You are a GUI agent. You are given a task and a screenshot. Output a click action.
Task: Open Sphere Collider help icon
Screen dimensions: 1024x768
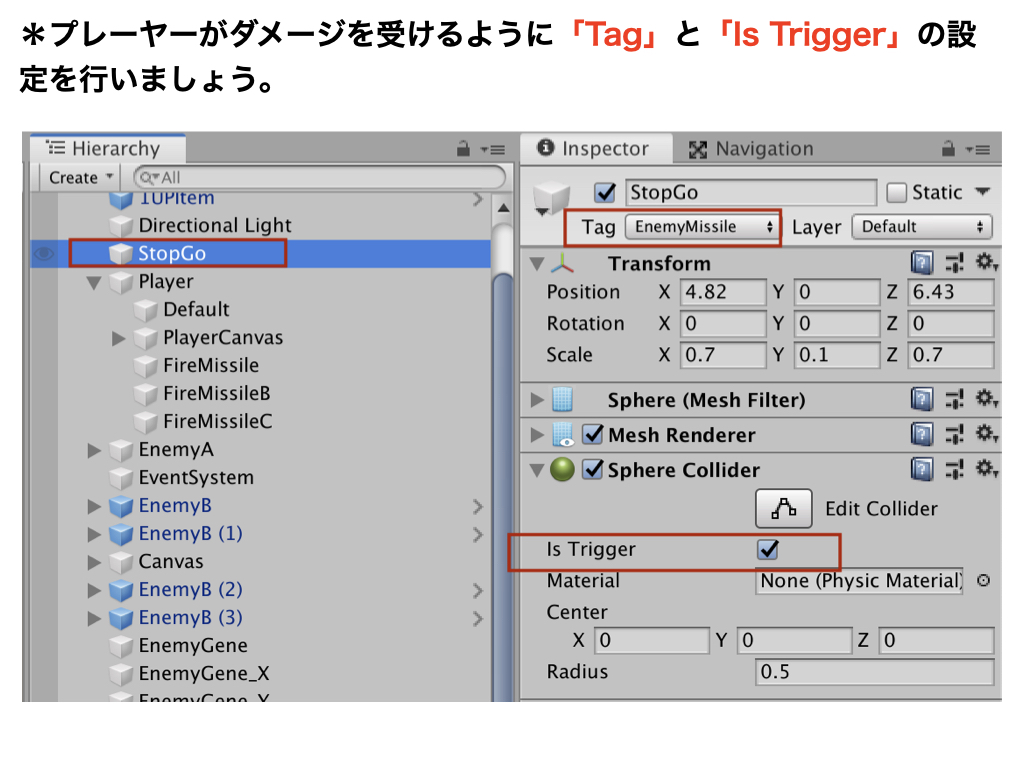click(x=921, y=470)
